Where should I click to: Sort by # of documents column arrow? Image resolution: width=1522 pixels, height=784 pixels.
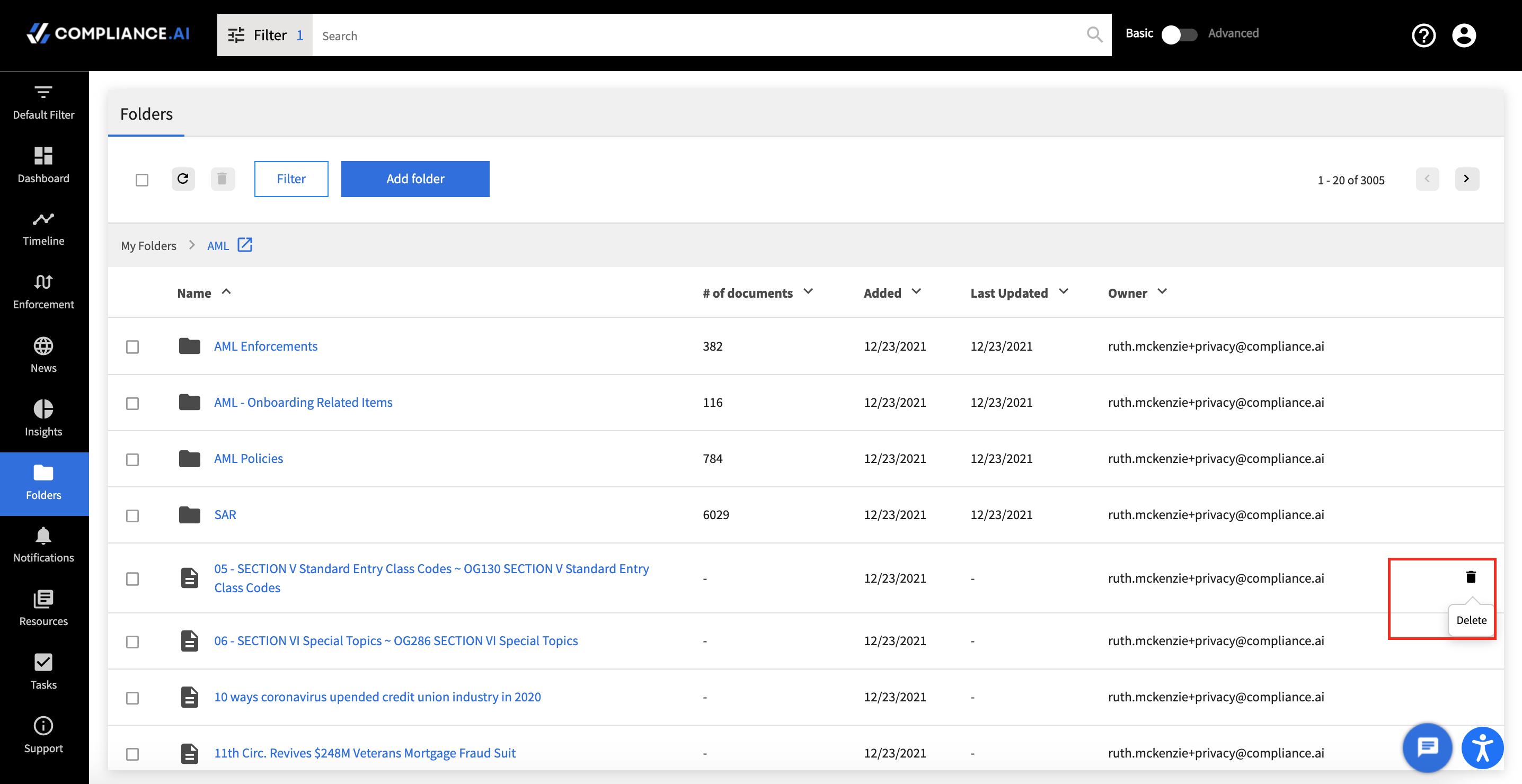coord(808,292)
